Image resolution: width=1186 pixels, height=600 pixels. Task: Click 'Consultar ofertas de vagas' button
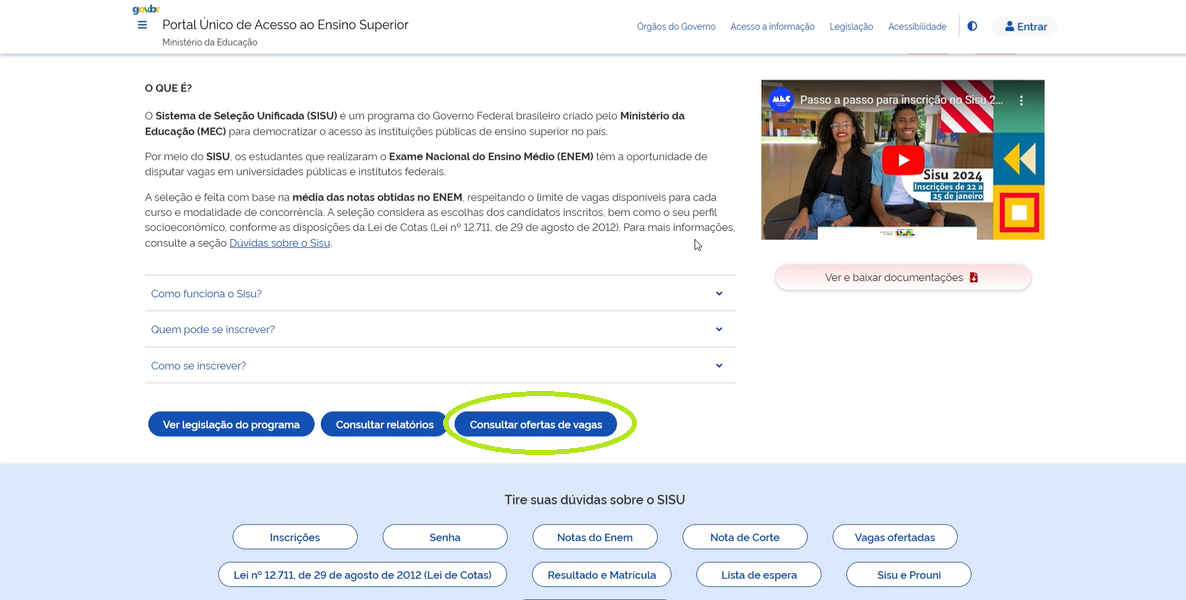[x=536, y=425]
